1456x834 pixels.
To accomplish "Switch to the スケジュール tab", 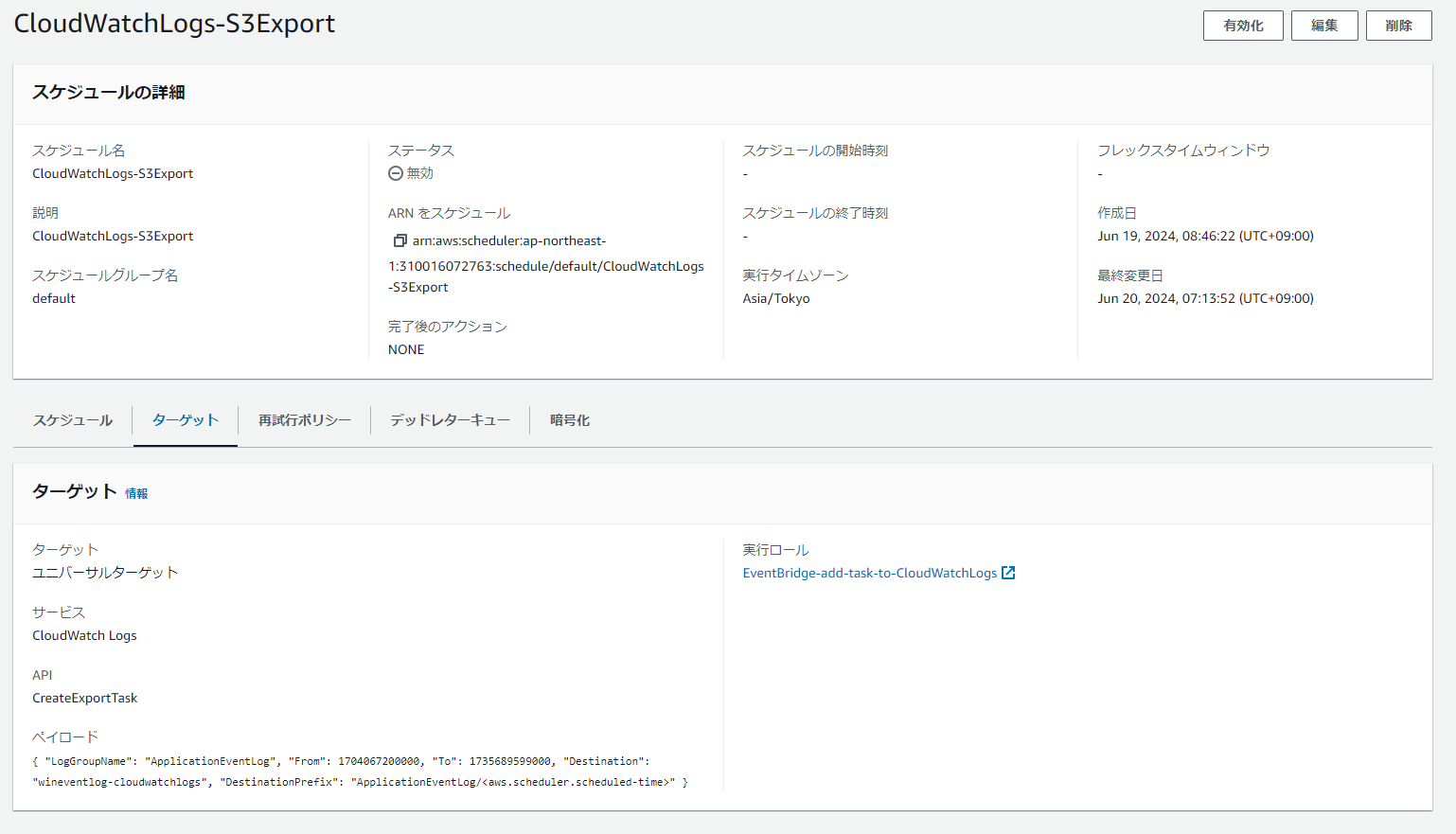I will click(x=72, y=420).
